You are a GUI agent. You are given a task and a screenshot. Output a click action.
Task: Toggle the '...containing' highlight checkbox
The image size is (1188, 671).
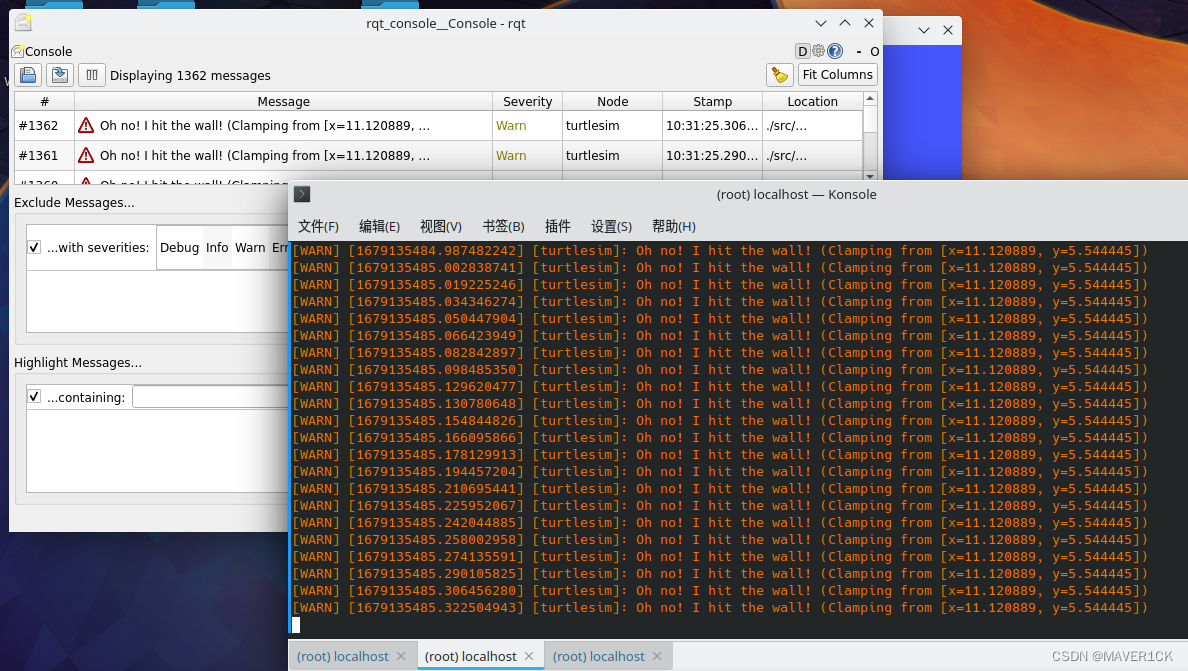tap(34, 396)
